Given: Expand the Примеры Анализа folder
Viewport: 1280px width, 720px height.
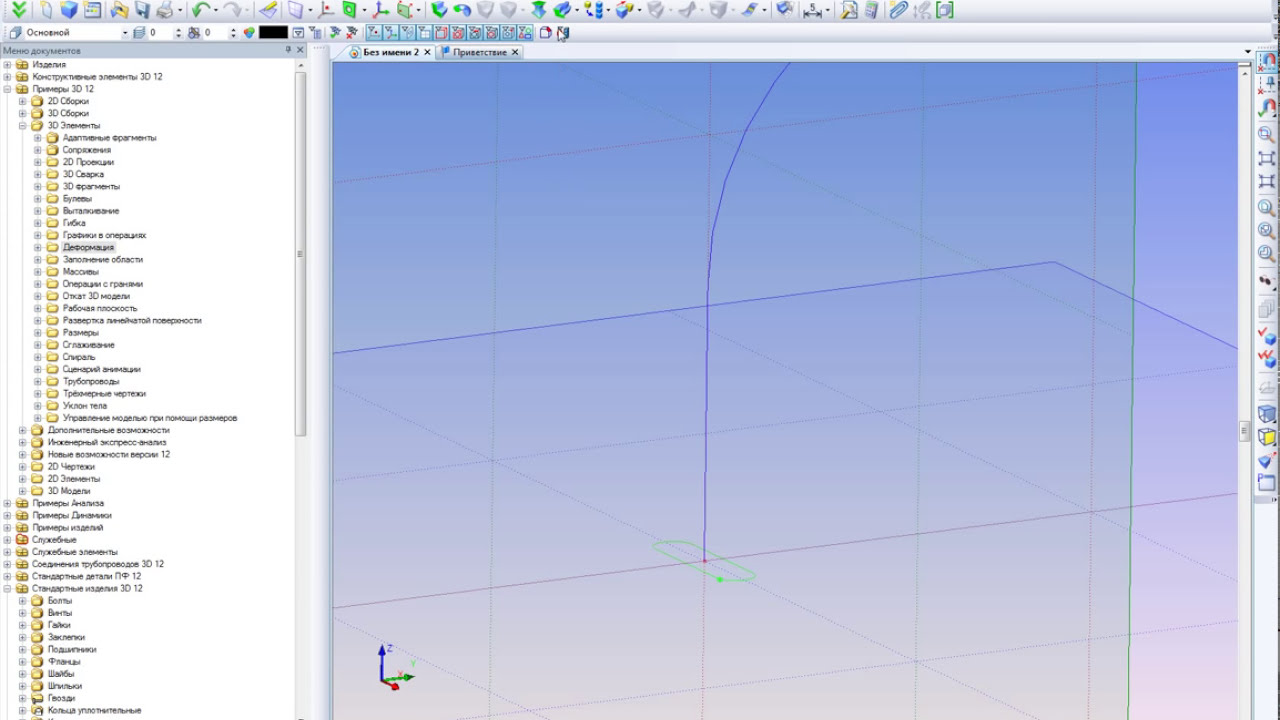Looking at the screenshot, I should tap(8, 503).
